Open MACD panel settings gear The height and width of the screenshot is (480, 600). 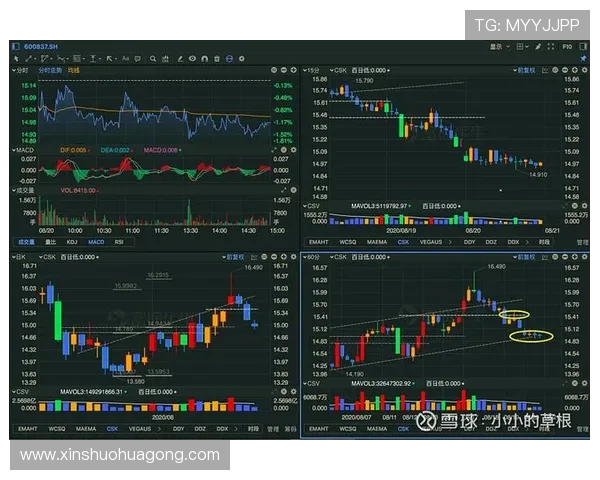(293, 150)
